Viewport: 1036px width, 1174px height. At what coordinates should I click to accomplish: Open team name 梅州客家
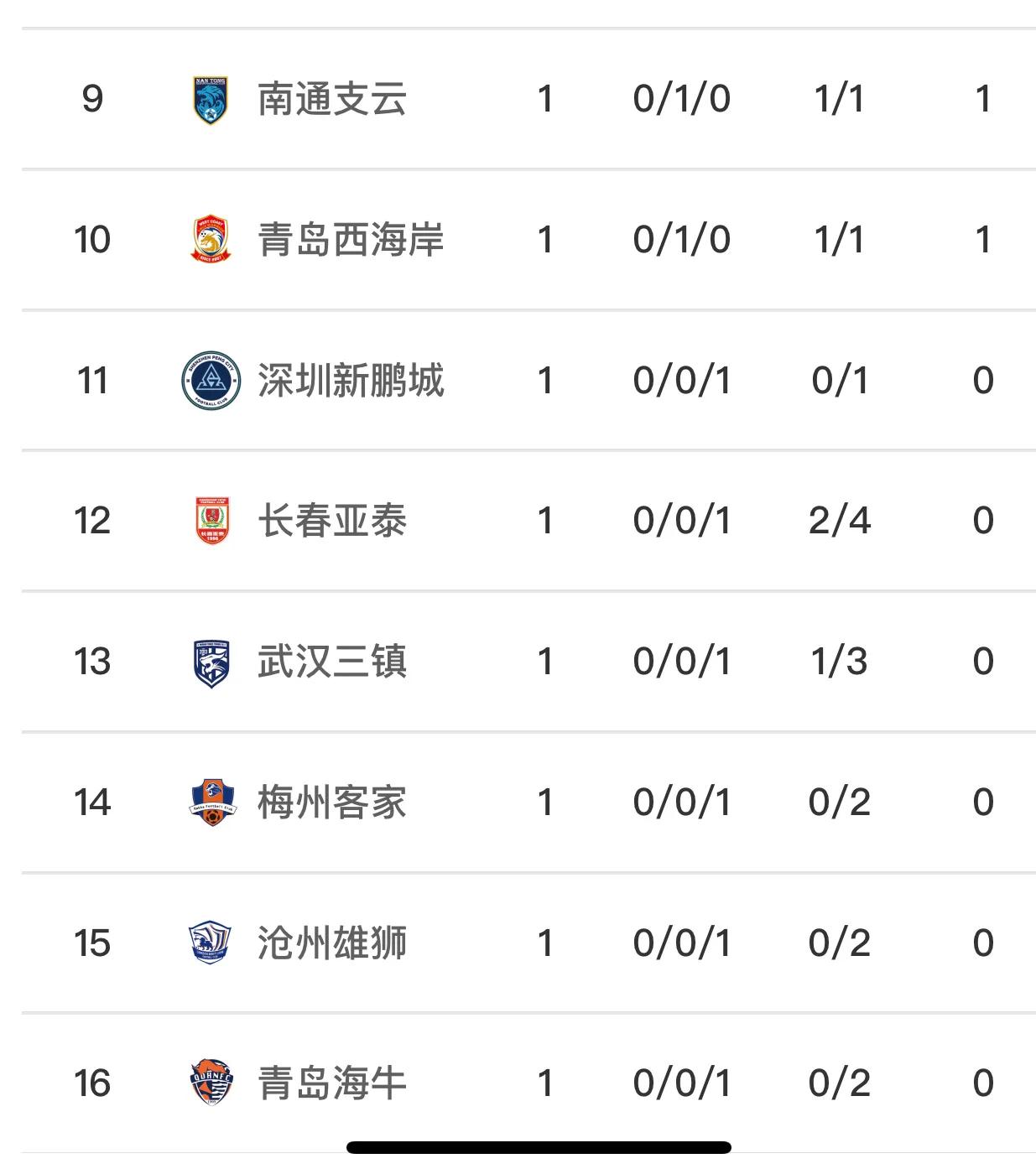pos(332,803)
